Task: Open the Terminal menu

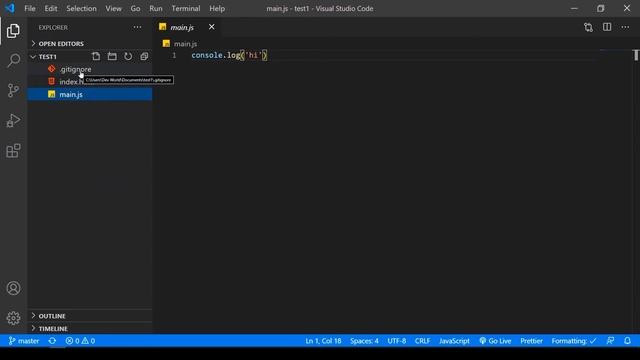Action: click(186, 8)
